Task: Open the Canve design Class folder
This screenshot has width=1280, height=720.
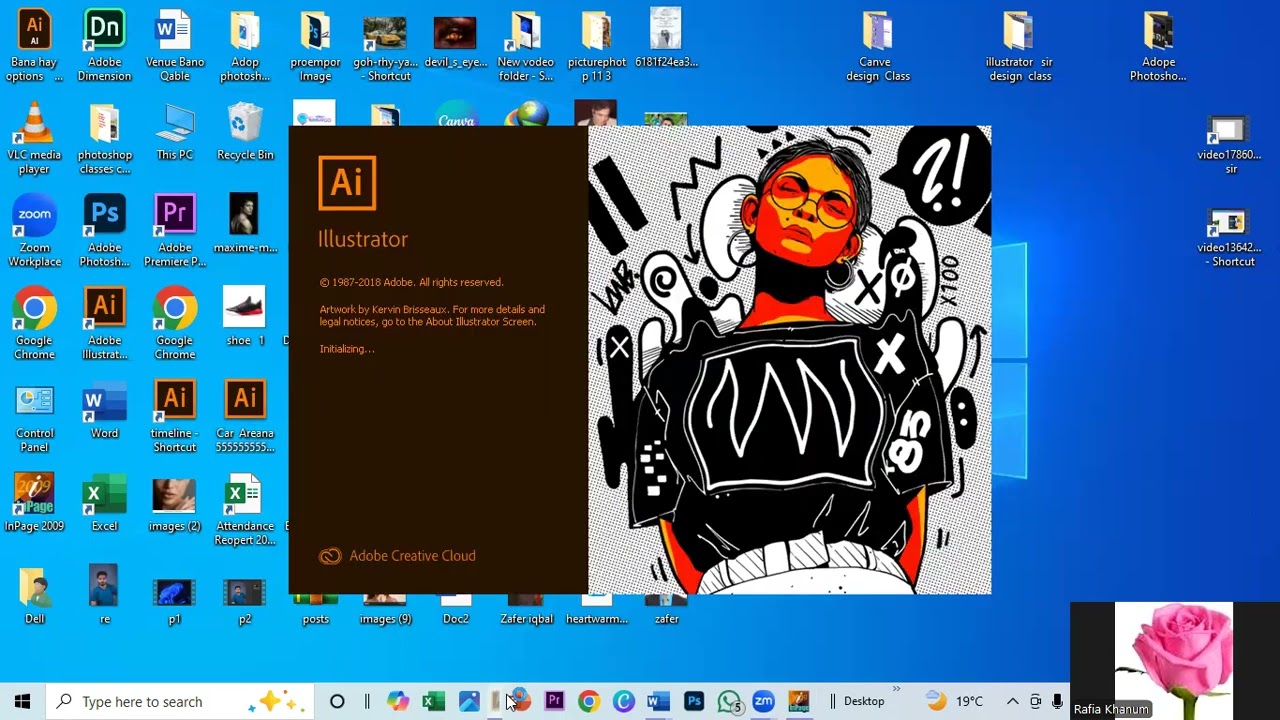Action: click(x=877, y=45)
